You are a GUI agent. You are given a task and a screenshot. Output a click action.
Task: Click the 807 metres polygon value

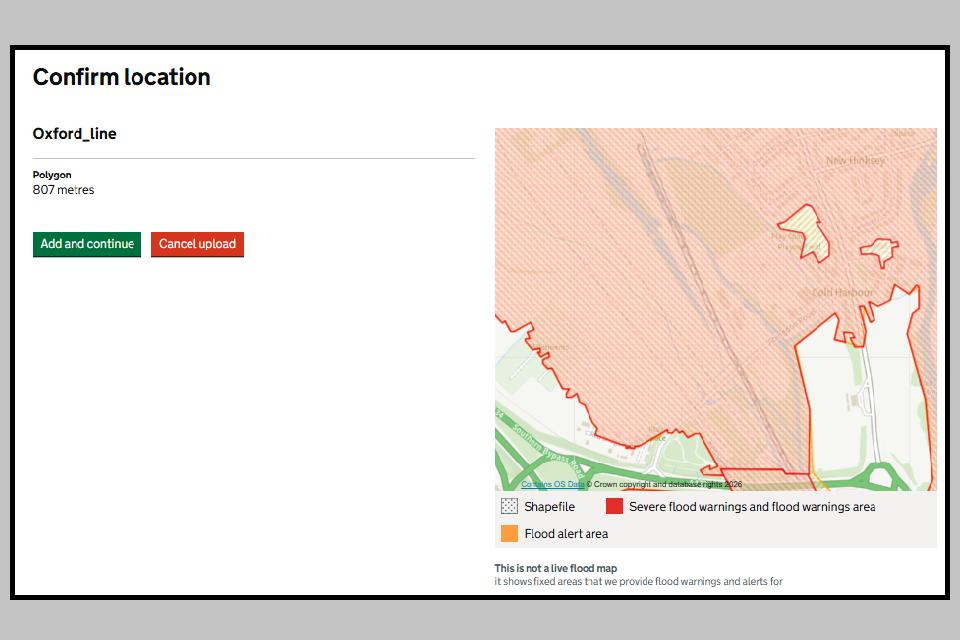pyautogui.click(x=63, y=189)
